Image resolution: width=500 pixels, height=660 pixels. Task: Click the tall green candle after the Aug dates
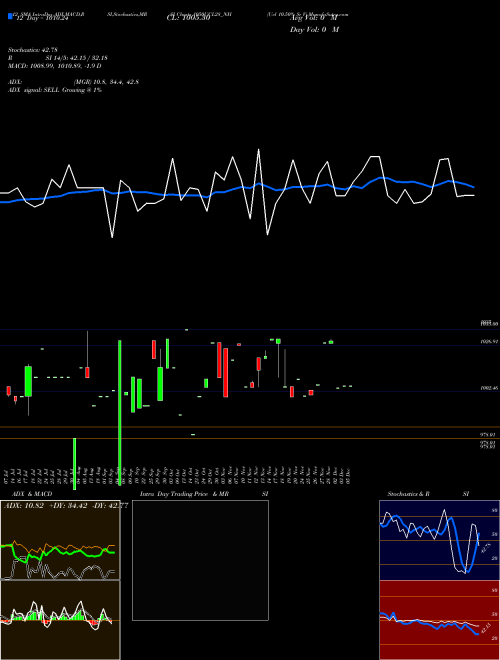(120, 412)
